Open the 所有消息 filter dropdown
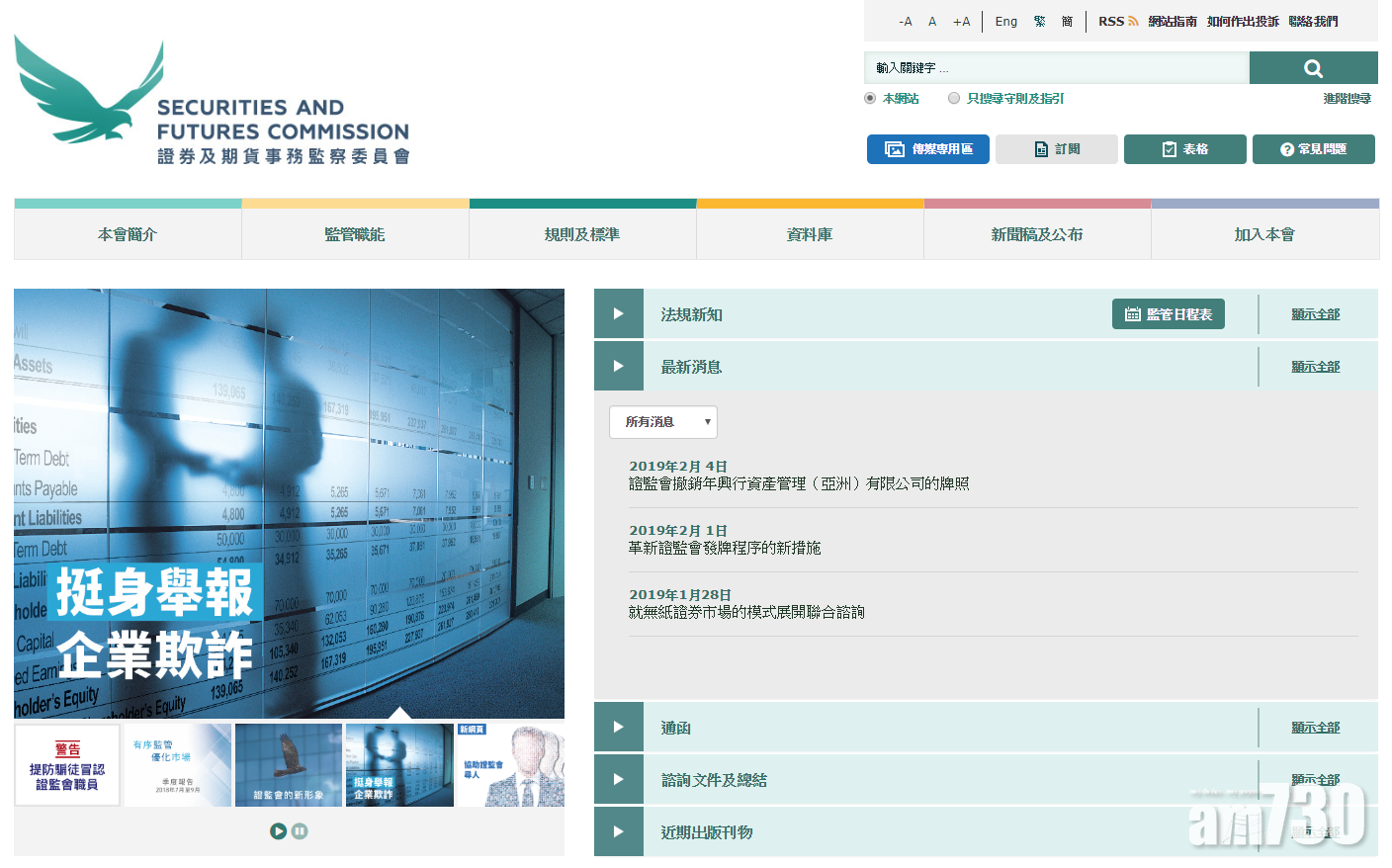The image size is (1392, 868). click(x=662, y=422)
